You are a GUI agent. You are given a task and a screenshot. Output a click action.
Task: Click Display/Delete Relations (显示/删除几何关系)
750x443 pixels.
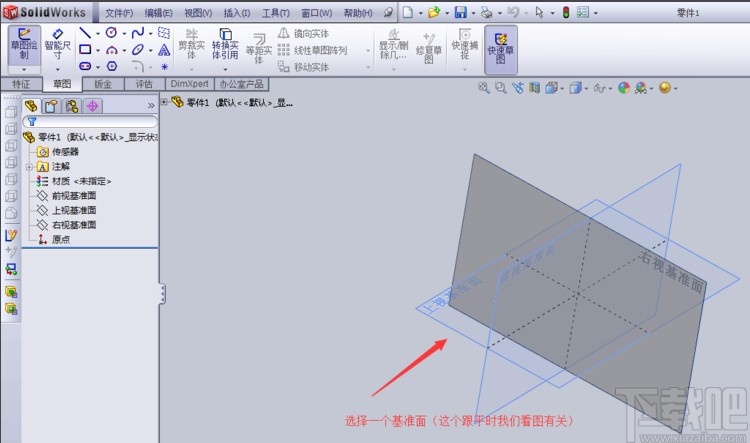coord(394,45)
